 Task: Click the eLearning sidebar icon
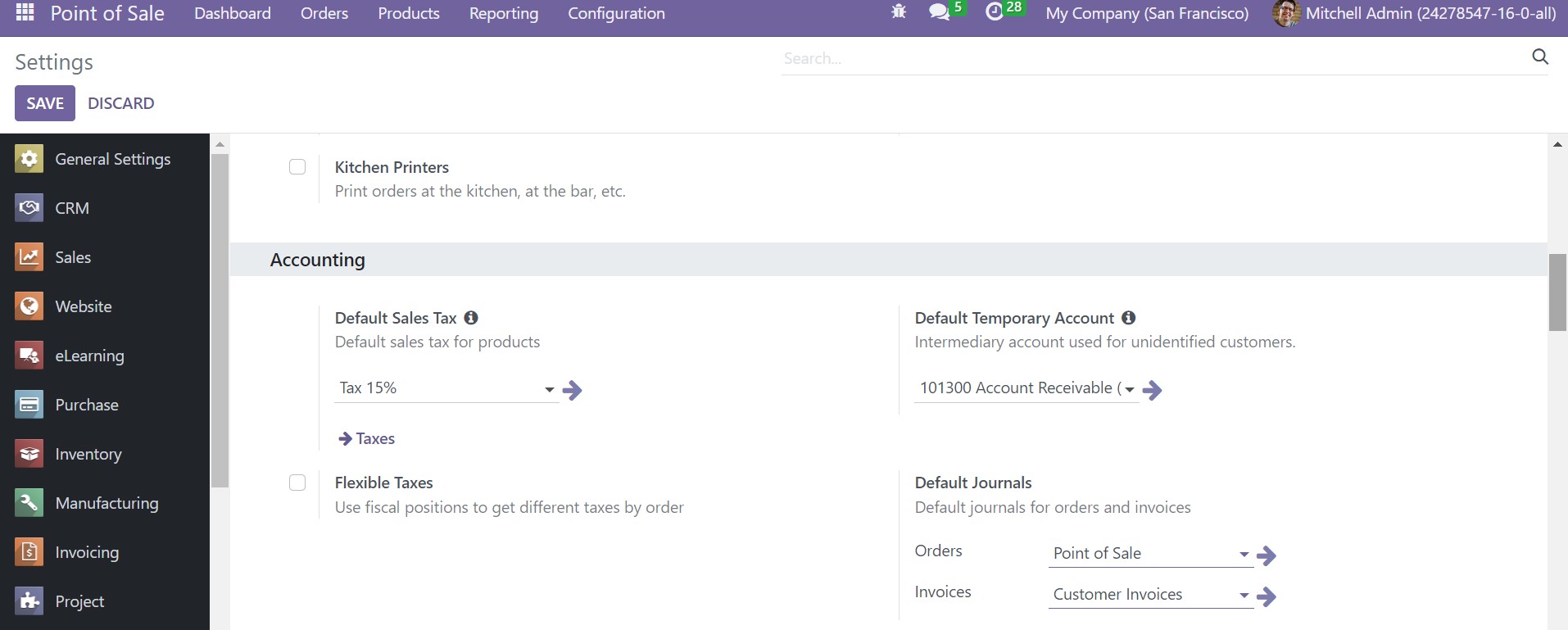pos(29,356)
